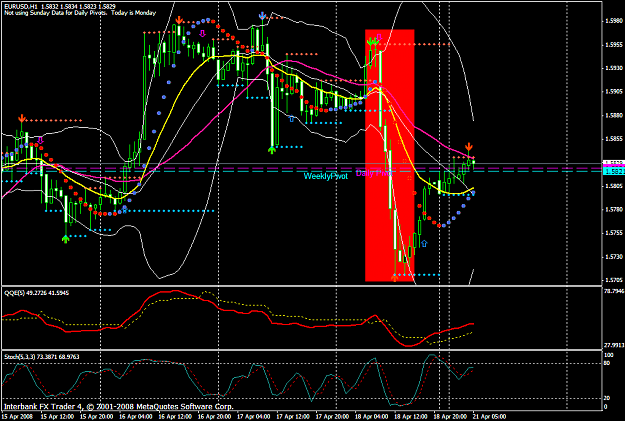Click the 21 Apr 05:00 time axis label
Screen dimensions: 625x421
click(x=489, y=417)
